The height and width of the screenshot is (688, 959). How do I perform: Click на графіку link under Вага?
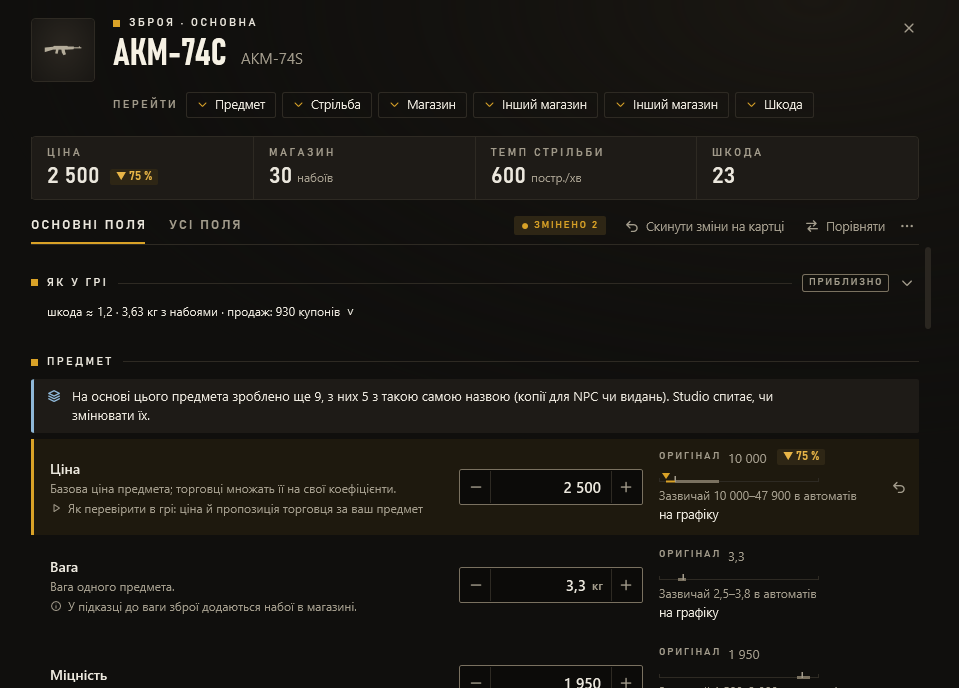689,613
